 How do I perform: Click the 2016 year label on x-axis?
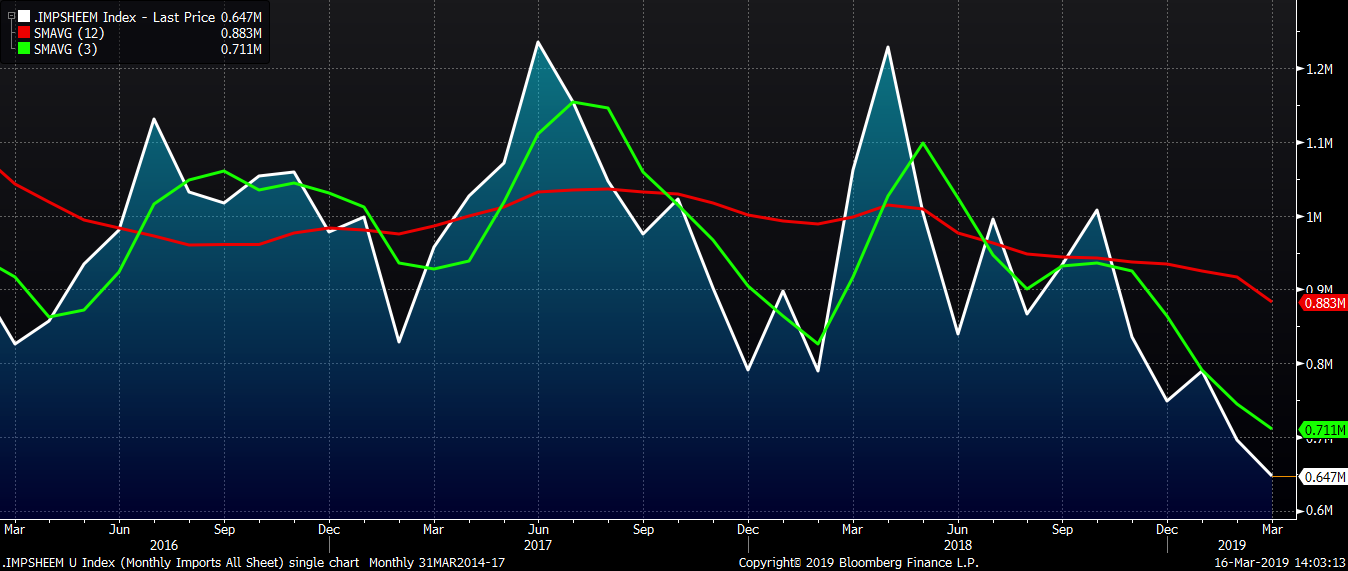tap(163, 545)
